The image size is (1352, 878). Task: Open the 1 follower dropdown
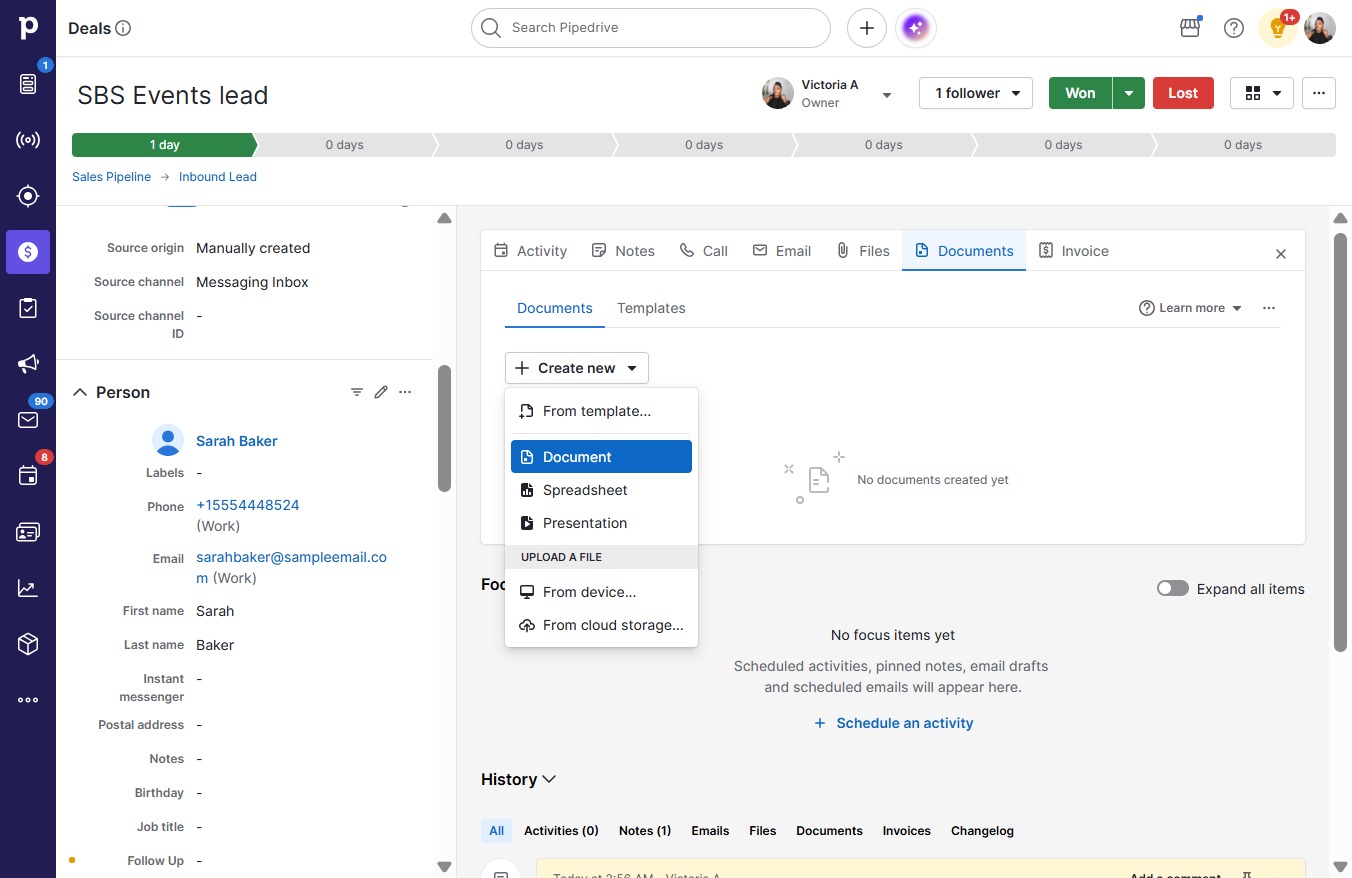976,93
